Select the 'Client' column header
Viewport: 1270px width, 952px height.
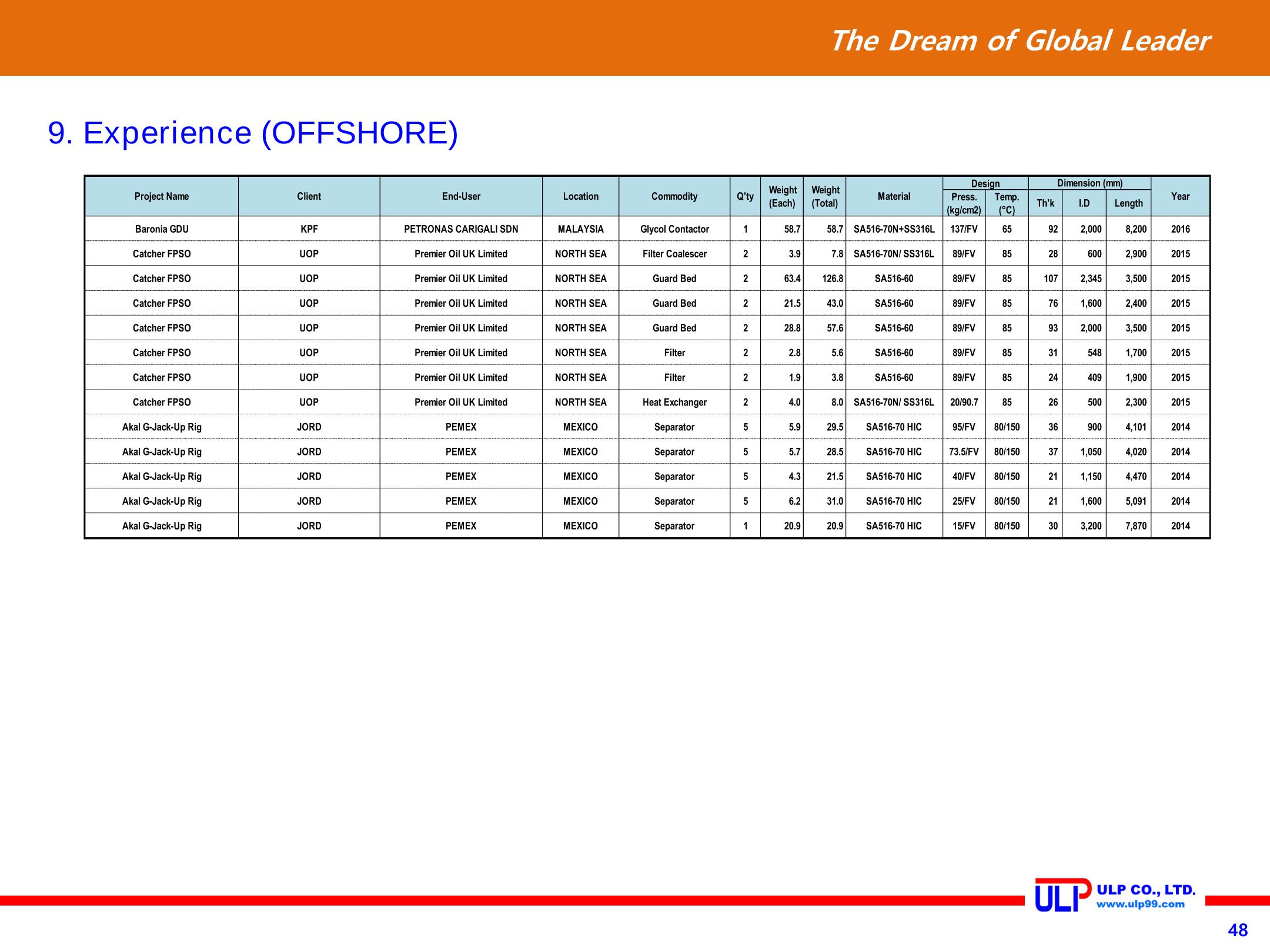pyautogui.click(x=309, y=196)
